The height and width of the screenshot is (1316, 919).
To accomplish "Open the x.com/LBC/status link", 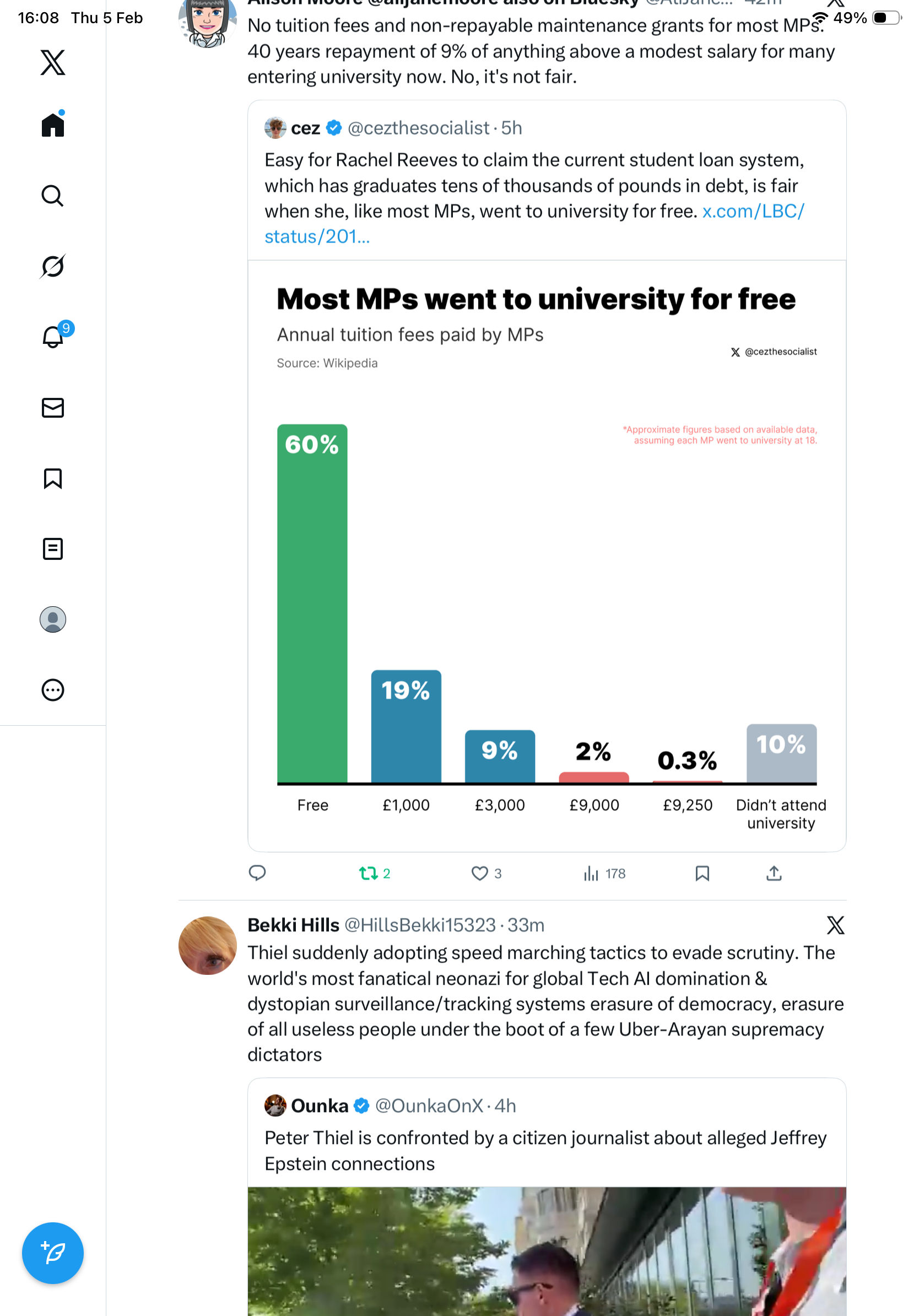I will coord(752,212).
